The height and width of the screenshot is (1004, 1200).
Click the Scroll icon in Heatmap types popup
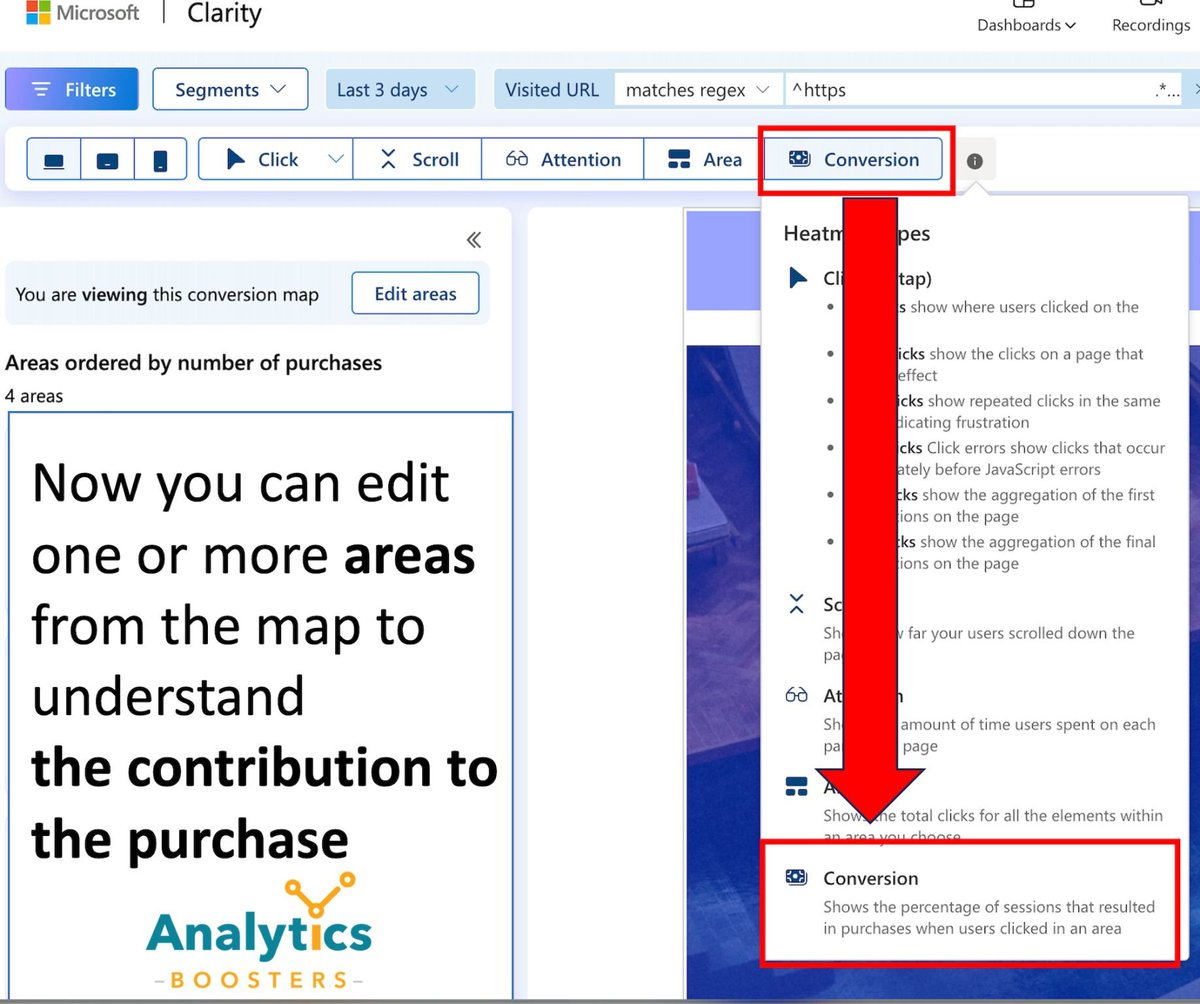797,604
